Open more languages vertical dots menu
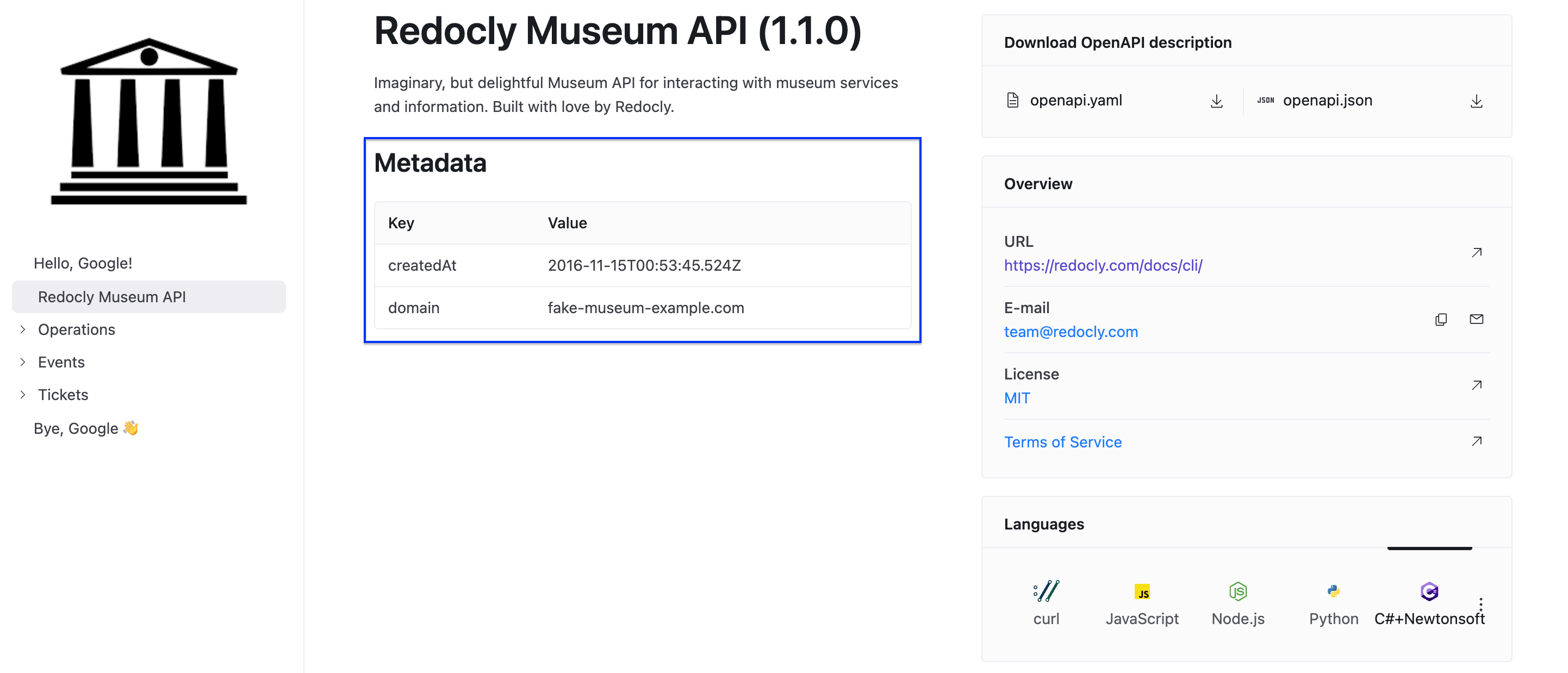Screen dimensions: 1568x673 pos(1480,605)
